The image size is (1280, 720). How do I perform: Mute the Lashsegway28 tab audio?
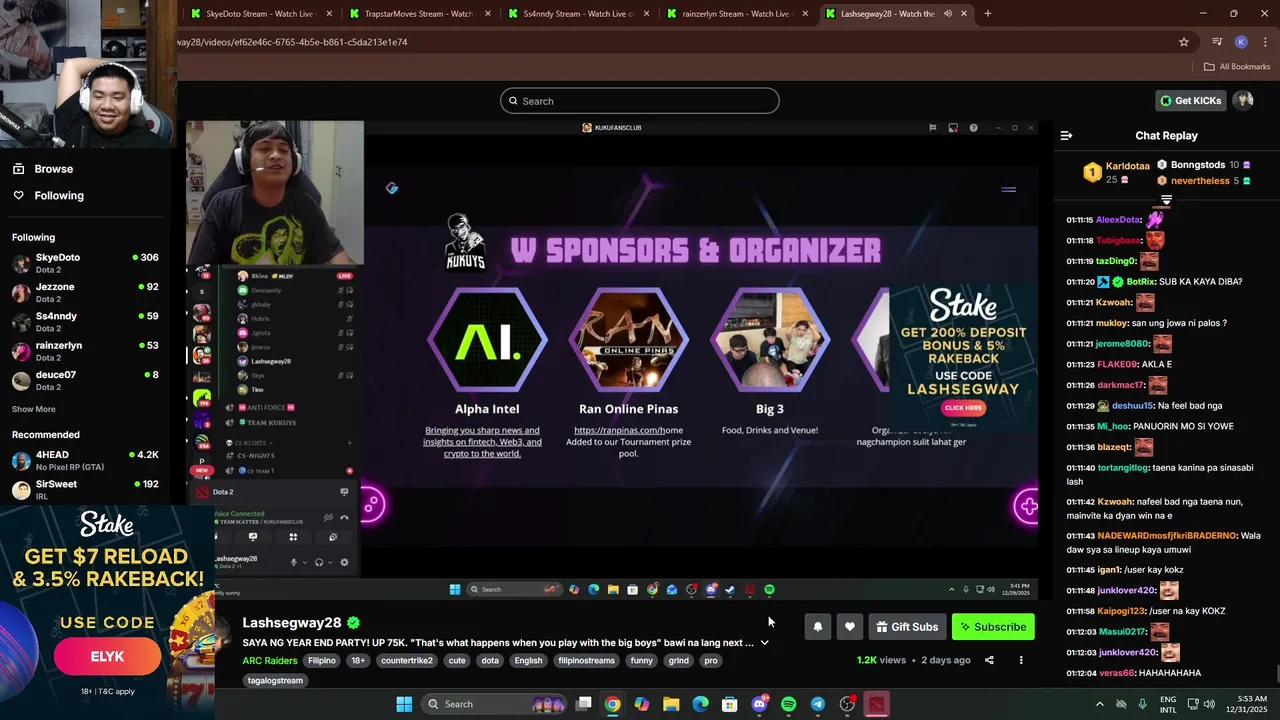point(947,14)
